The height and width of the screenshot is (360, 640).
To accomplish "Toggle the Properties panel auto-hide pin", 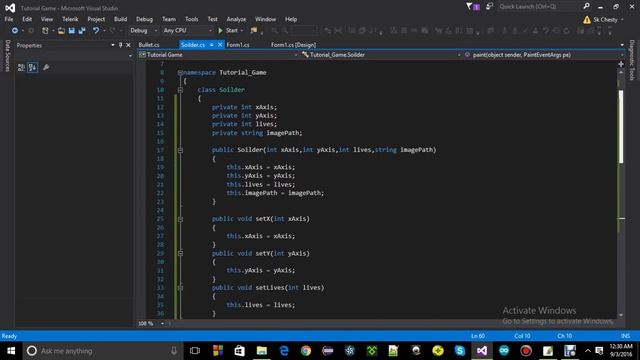I will coord(120,45).
